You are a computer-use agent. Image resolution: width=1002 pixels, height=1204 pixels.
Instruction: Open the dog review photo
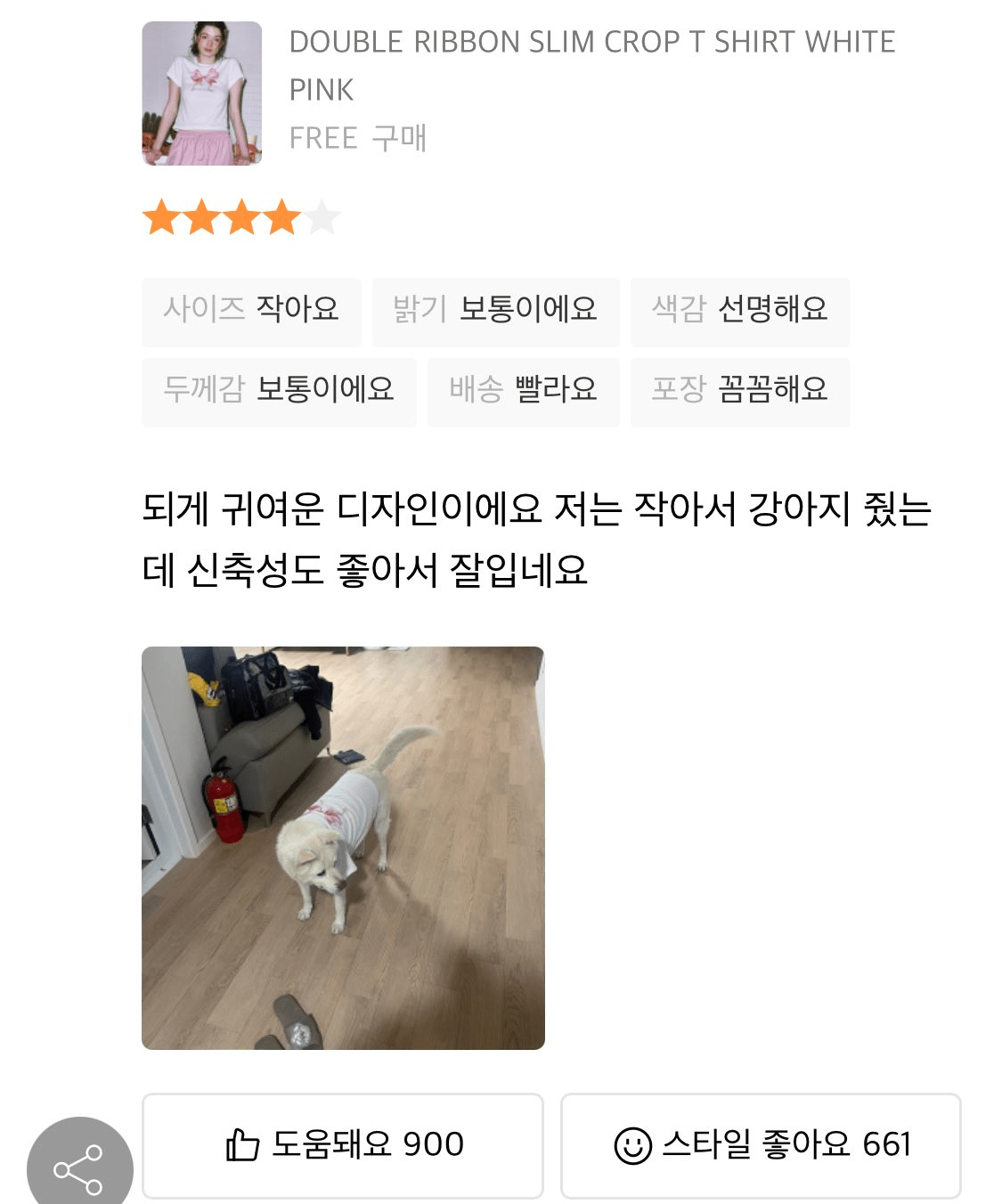343,848
